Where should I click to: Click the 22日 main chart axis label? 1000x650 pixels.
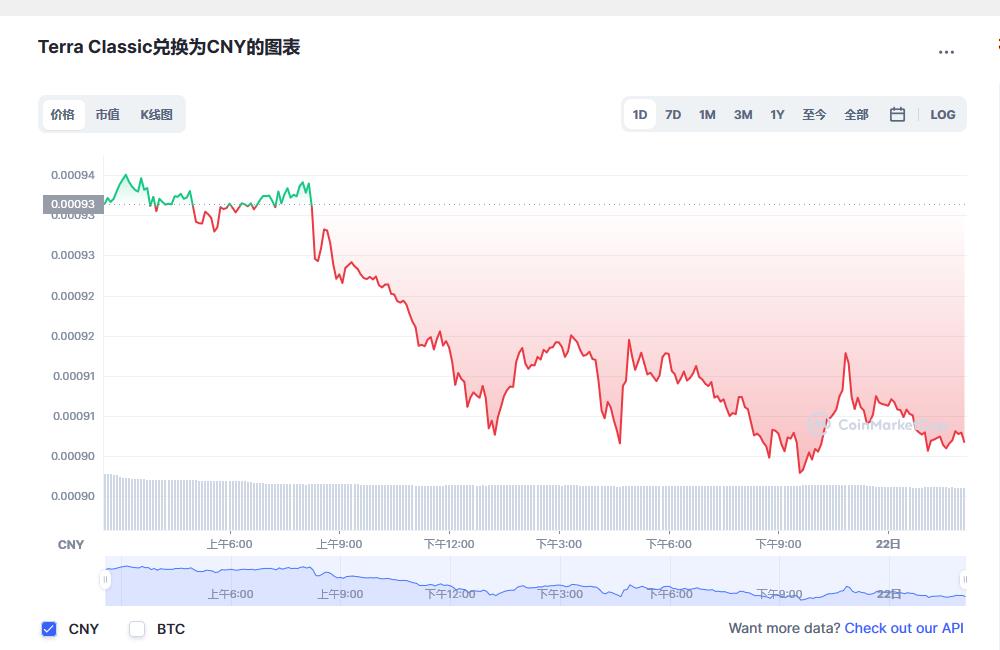[x=888, y=544]
